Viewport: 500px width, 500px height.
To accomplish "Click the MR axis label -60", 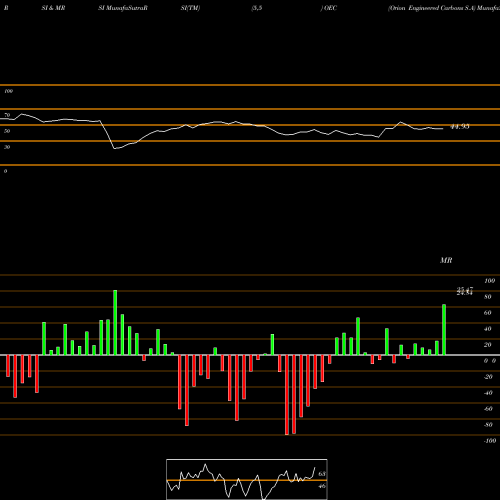I will [488, 409].
